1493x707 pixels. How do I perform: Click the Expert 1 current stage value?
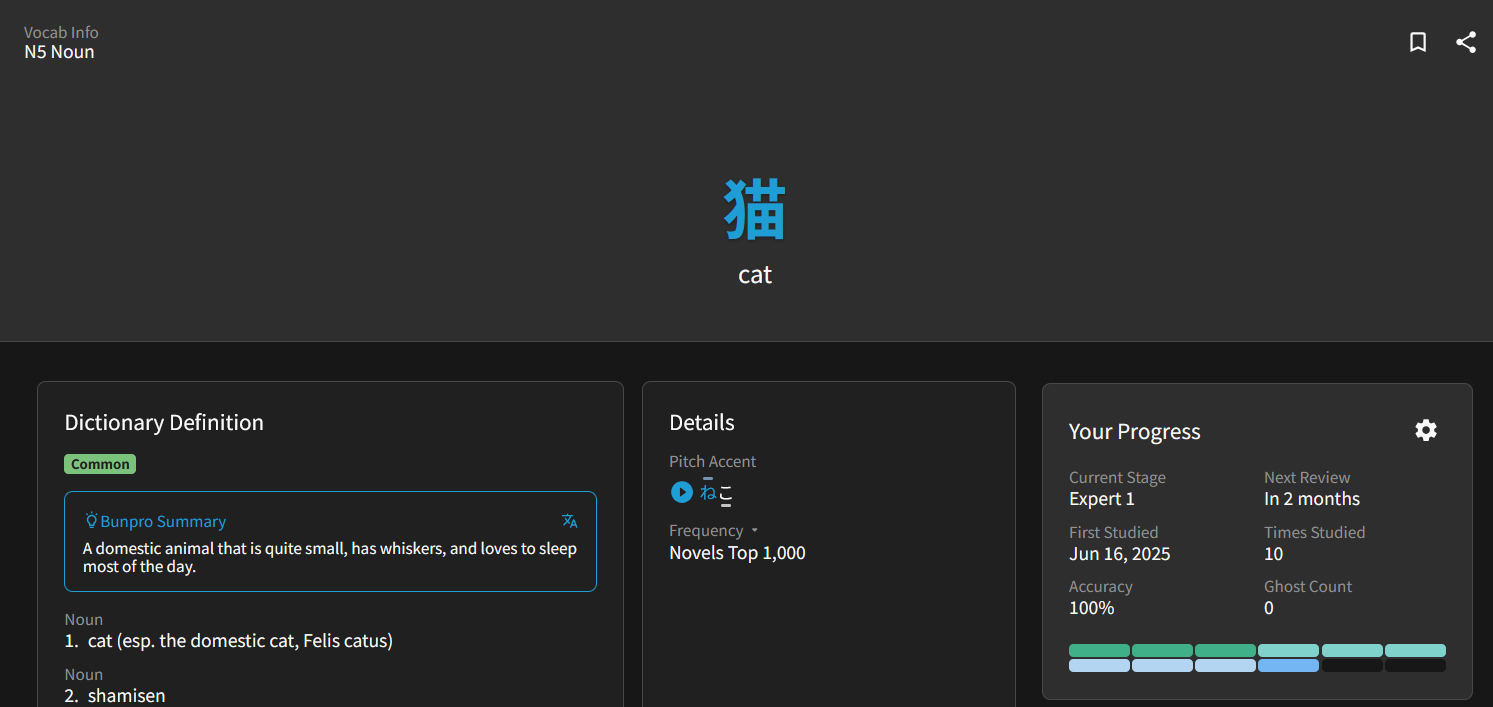click(1101, 499)
